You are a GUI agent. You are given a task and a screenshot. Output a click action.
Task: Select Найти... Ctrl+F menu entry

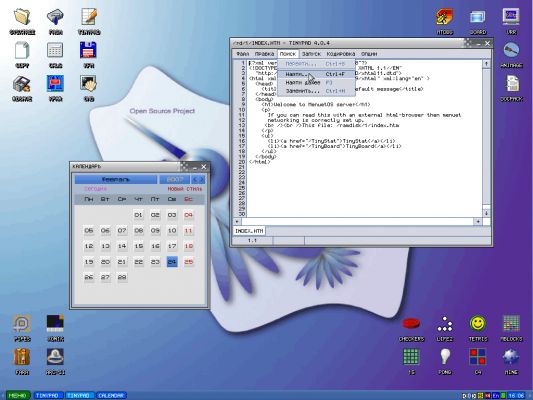pyautogui.click(x=316, y=74)
